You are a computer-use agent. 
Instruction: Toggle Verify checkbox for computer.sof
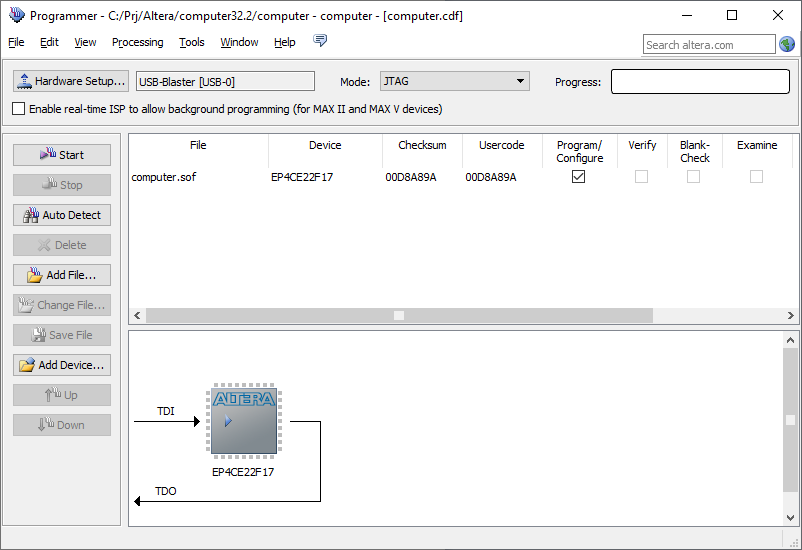point(641,177)
